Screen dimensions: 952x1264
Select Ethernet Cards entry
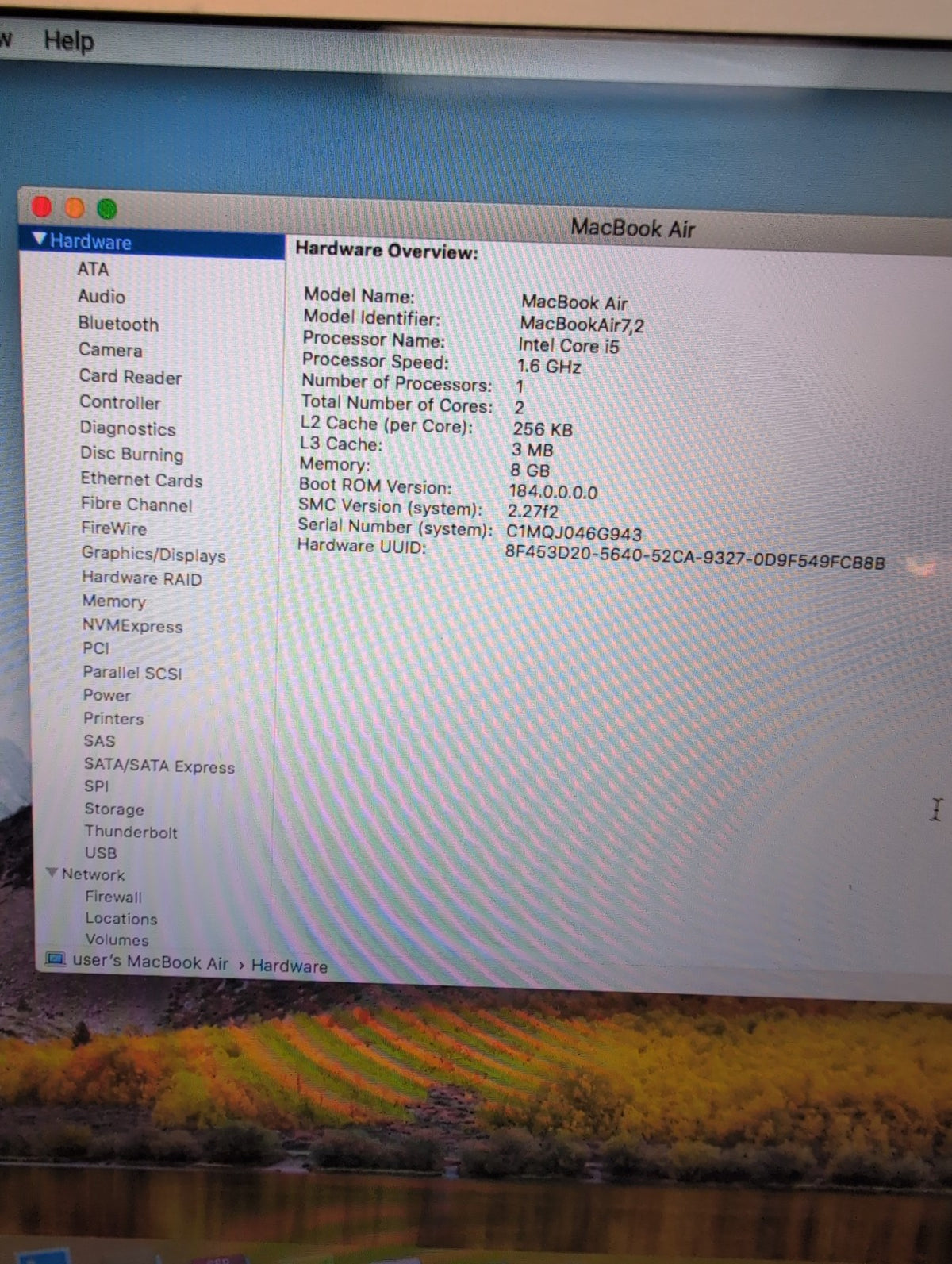(x=141, y=479)
